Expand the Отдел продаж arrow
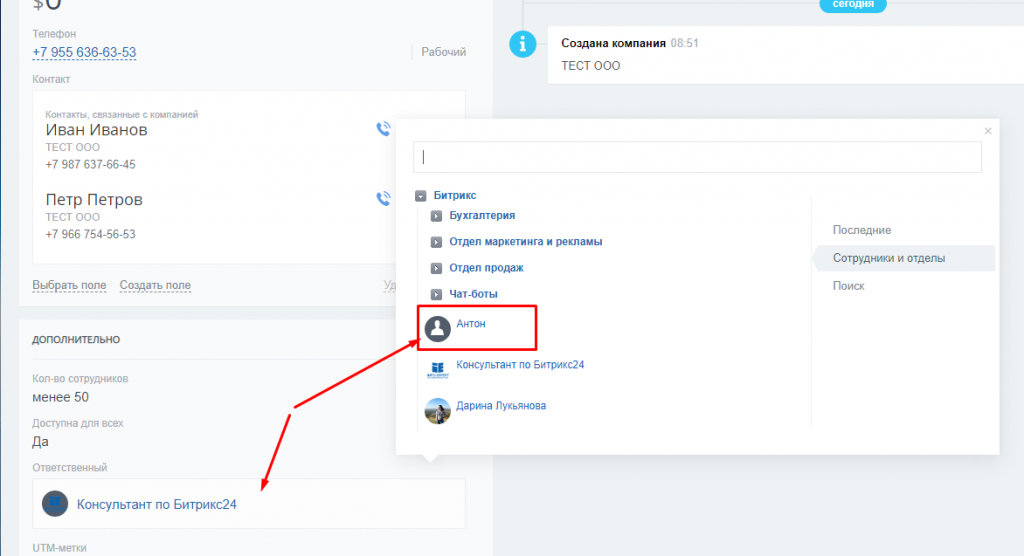The height and width of the screenshot is (556, 1024). pyautogui.click(x=436, y=268)
